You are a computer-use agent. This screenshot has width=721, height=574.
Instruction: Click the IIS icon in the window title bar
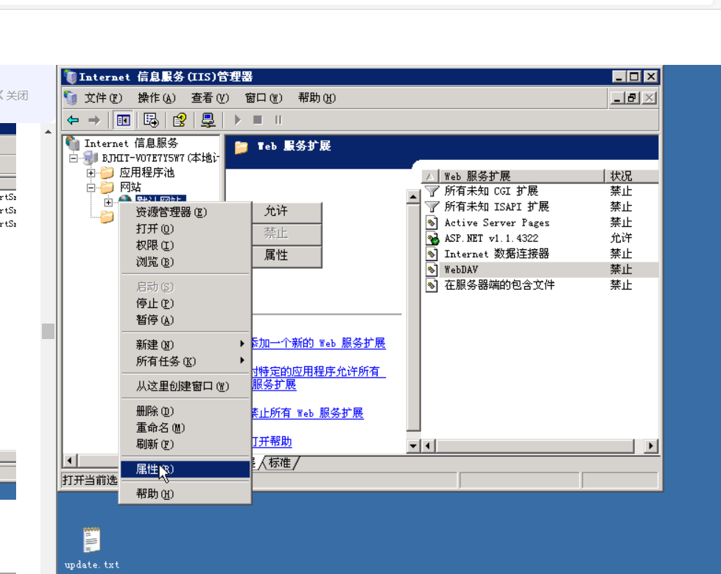tap(70, 77)
